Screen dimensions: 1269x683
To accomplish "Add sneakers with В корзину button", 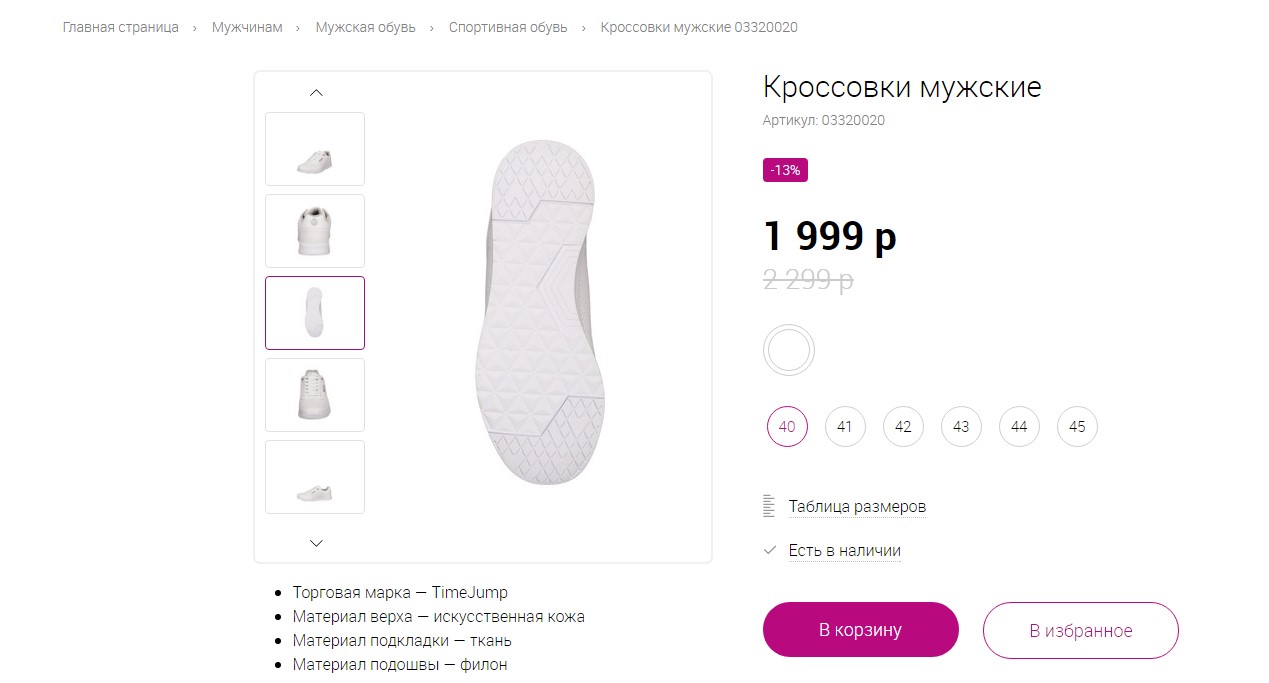I will point(860,630).
